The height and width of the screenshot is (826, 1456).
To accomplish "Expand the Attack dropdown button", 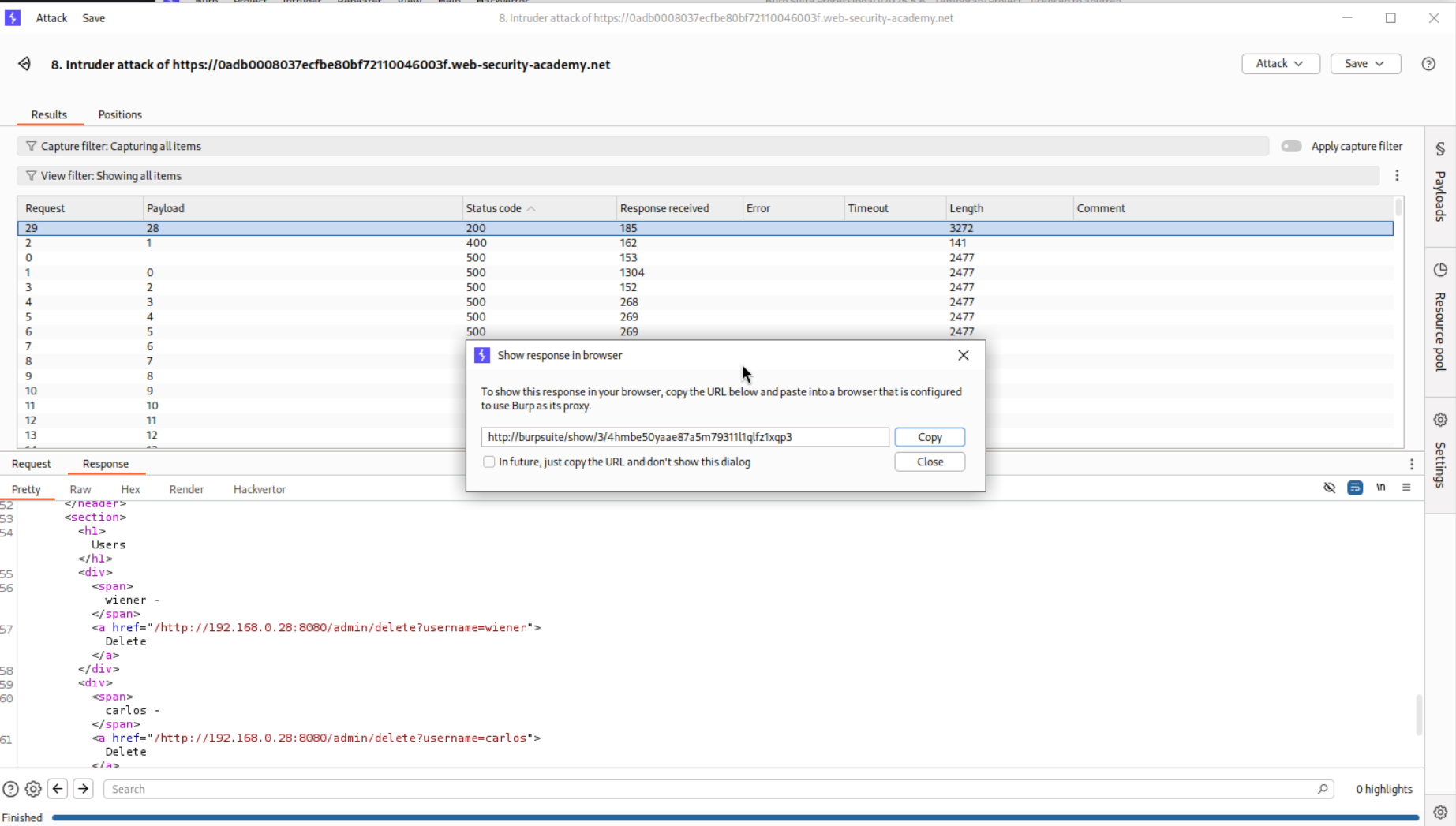I will (1280, 64).
